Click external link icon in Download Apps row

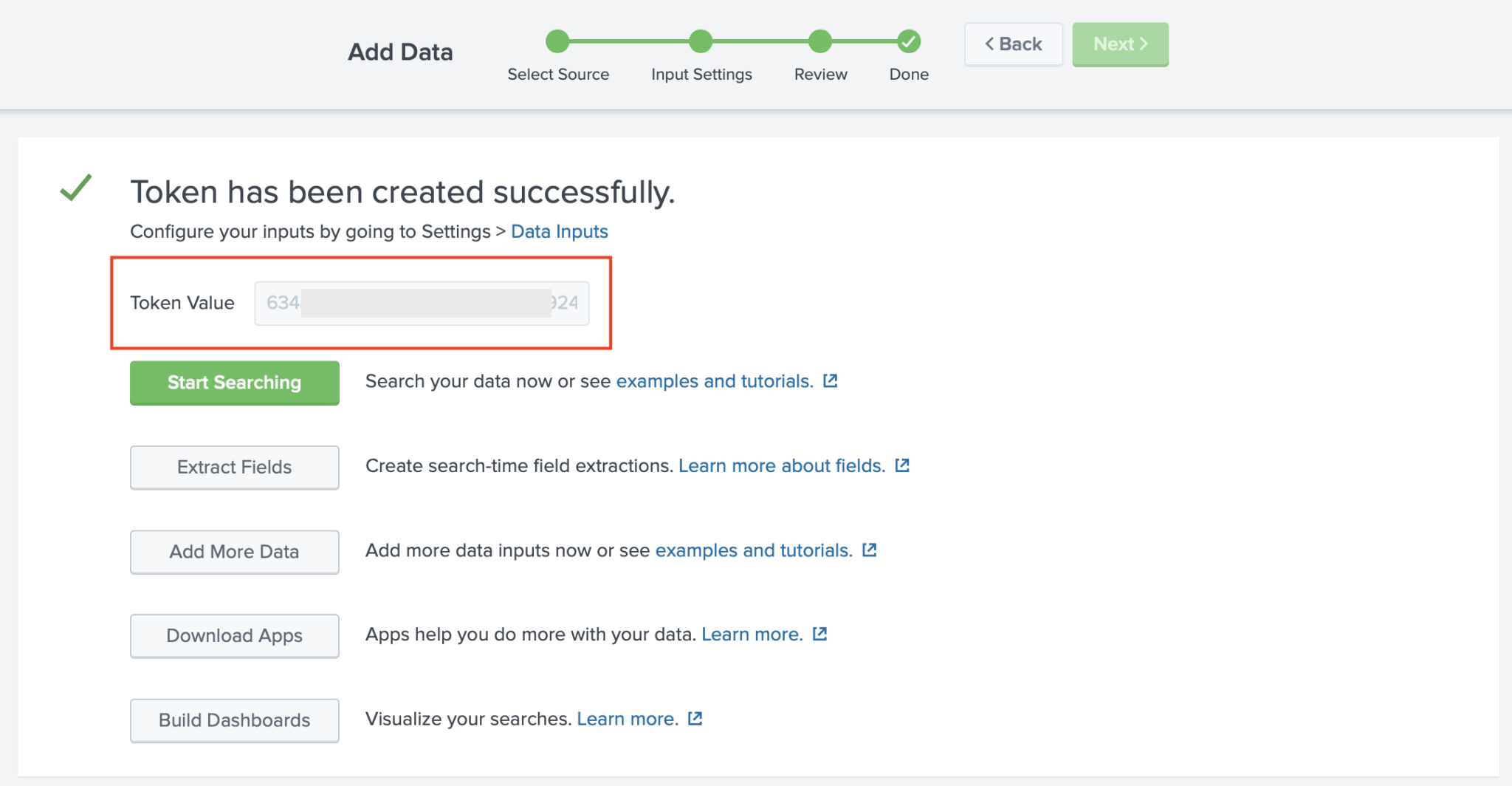[819, 634]
